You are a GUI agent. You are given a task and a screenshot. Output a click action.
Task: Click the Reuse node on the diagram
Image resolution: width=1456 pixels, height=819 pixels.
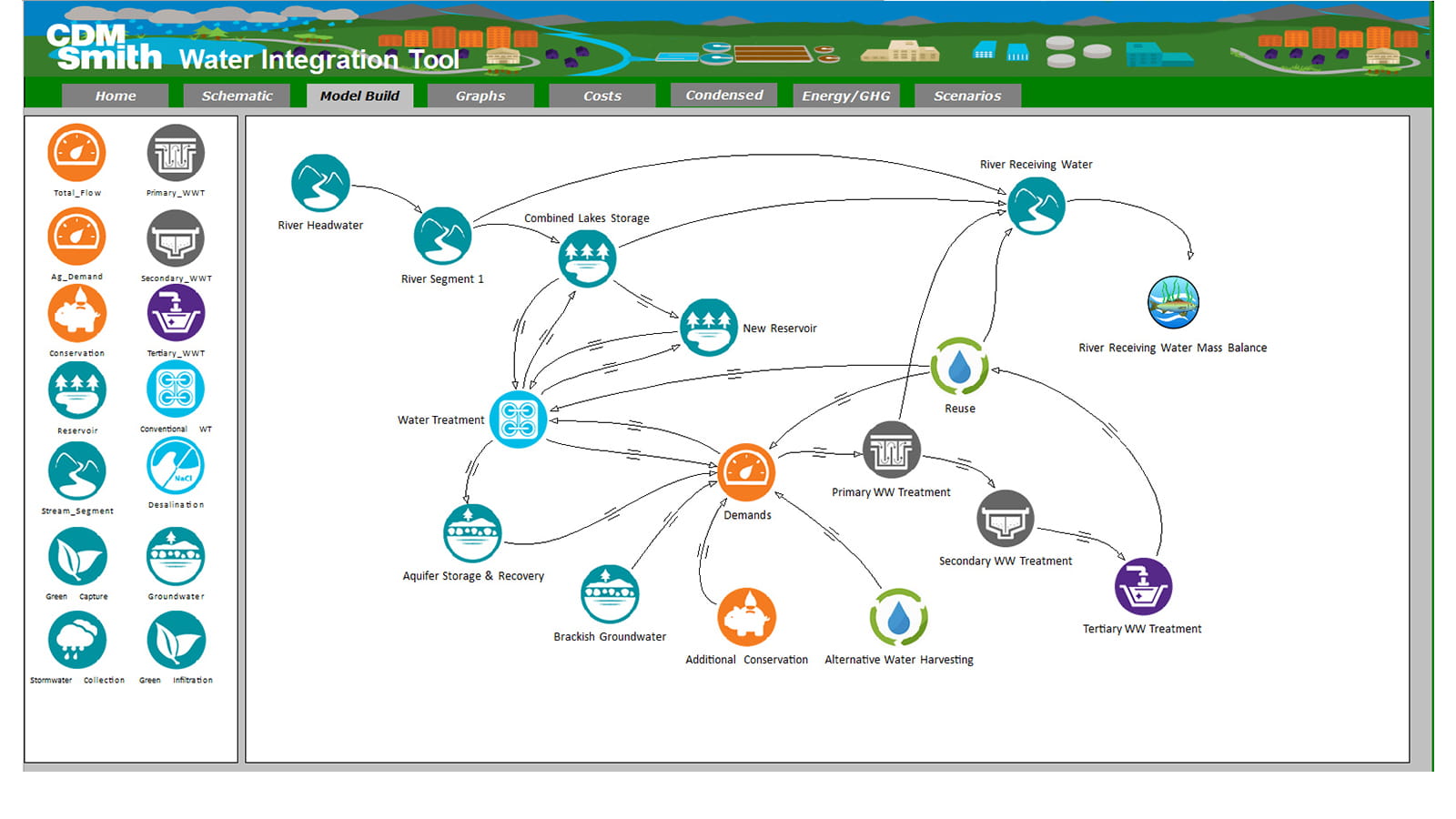coord(958,368)
